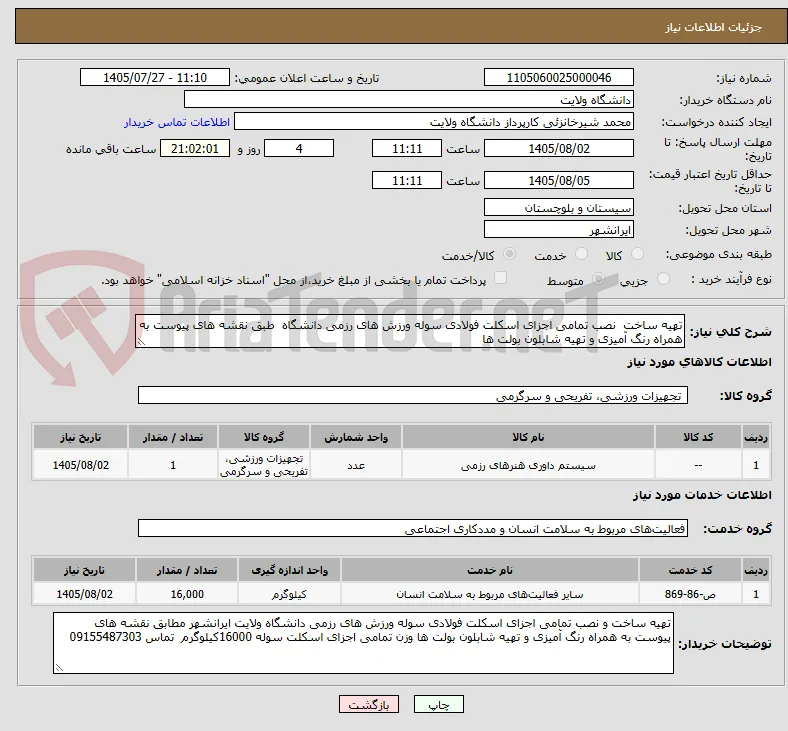Select the جزیی purchase type radio
Viewport: 788px width, 731px height.
click(x=663, y=278)
